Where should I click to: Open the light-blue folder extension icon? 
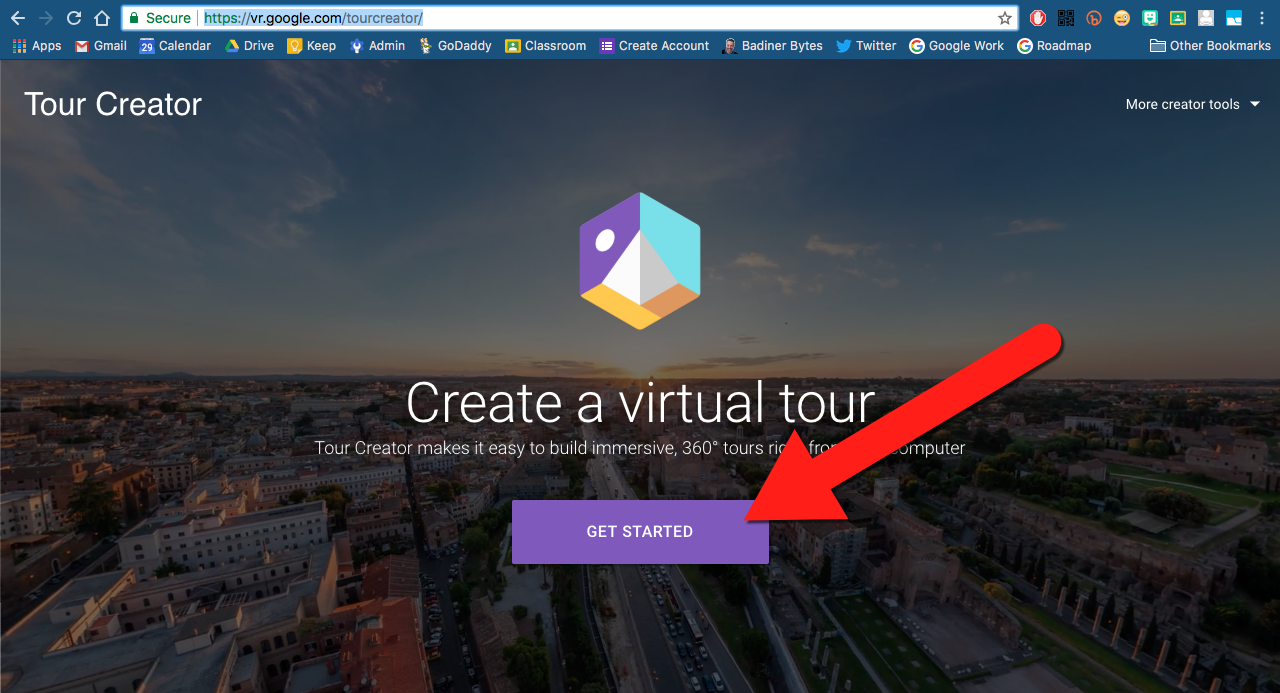[x=1234, y=18]
